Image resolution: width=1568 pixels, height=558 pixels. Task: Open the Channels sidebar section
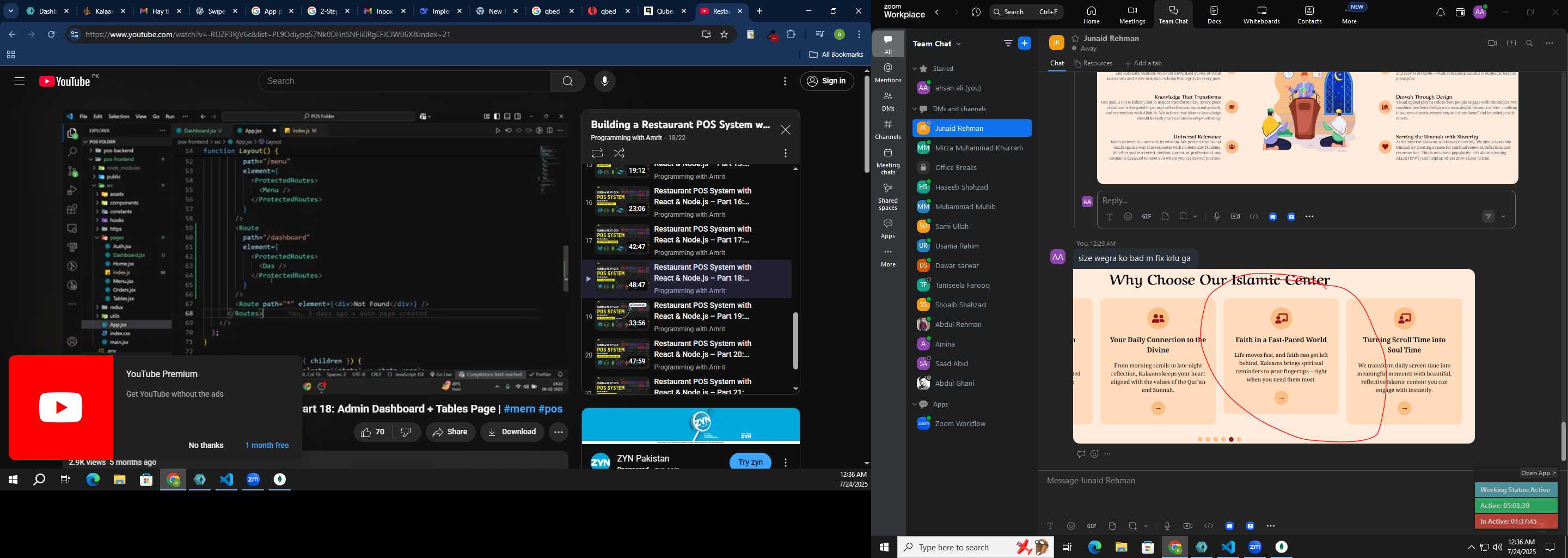pos(887,130)
